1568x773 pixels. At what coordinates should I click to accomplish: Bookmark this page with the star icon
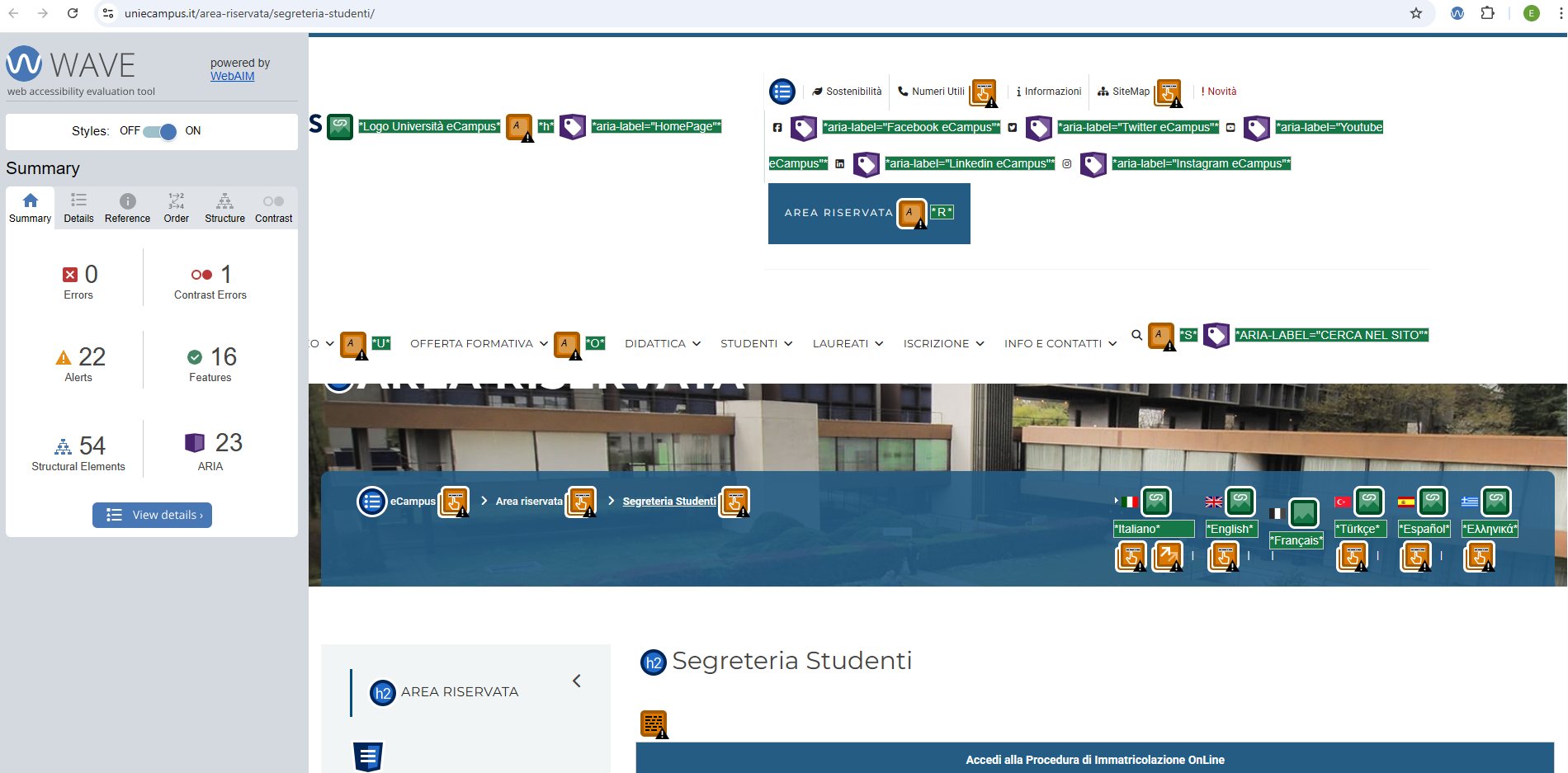click(x=1416, y=13)
